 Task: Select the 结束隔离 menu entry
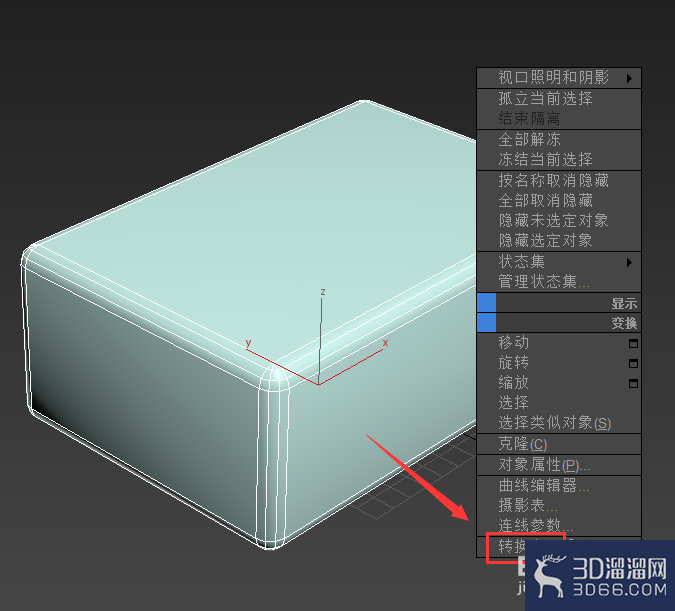tap(559, 118)
